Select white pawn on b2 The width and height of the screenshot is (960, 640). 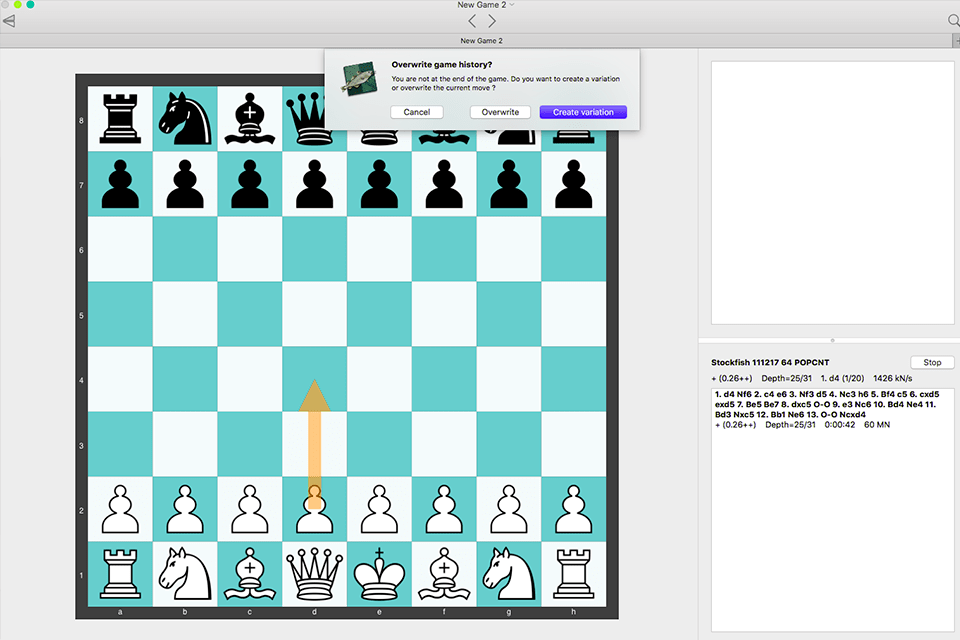(185, 510)
